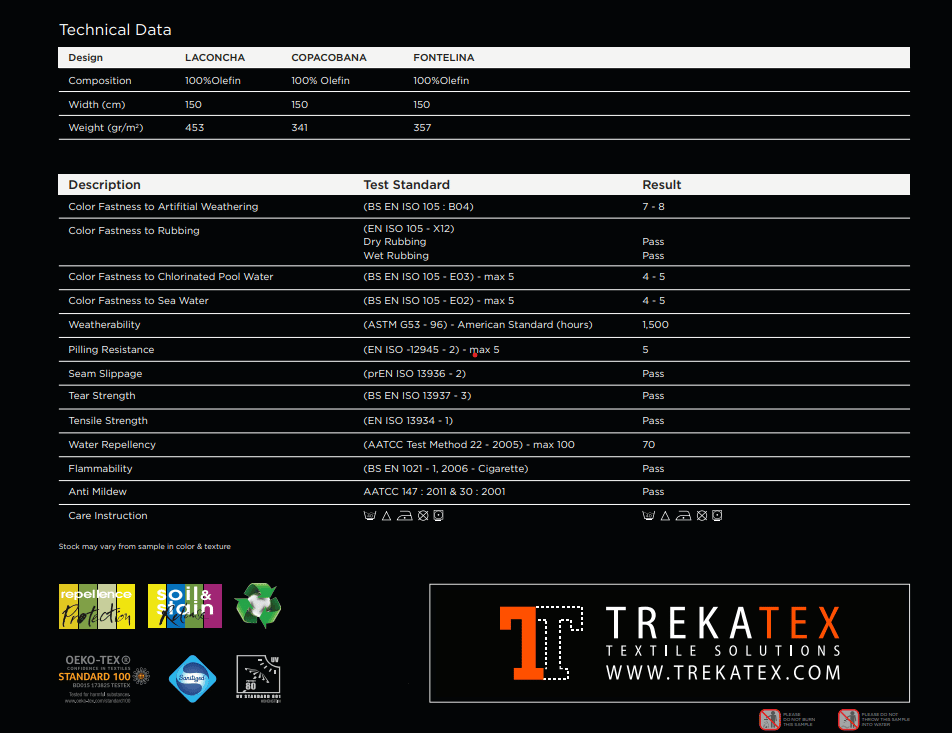Click the Width (cm) row label
The image size is (952, 733).
tap(97, 104)
